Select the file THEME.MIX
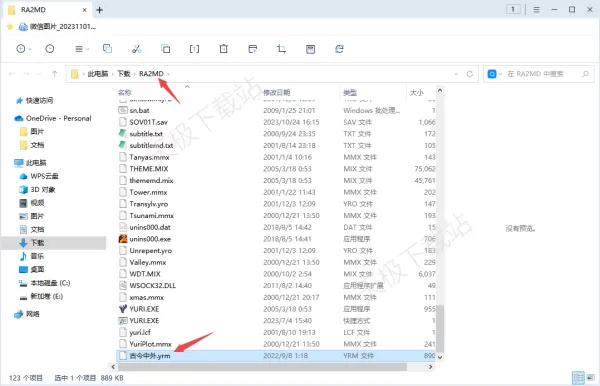This screenshot has width=600, height=386. click(149, 169)
